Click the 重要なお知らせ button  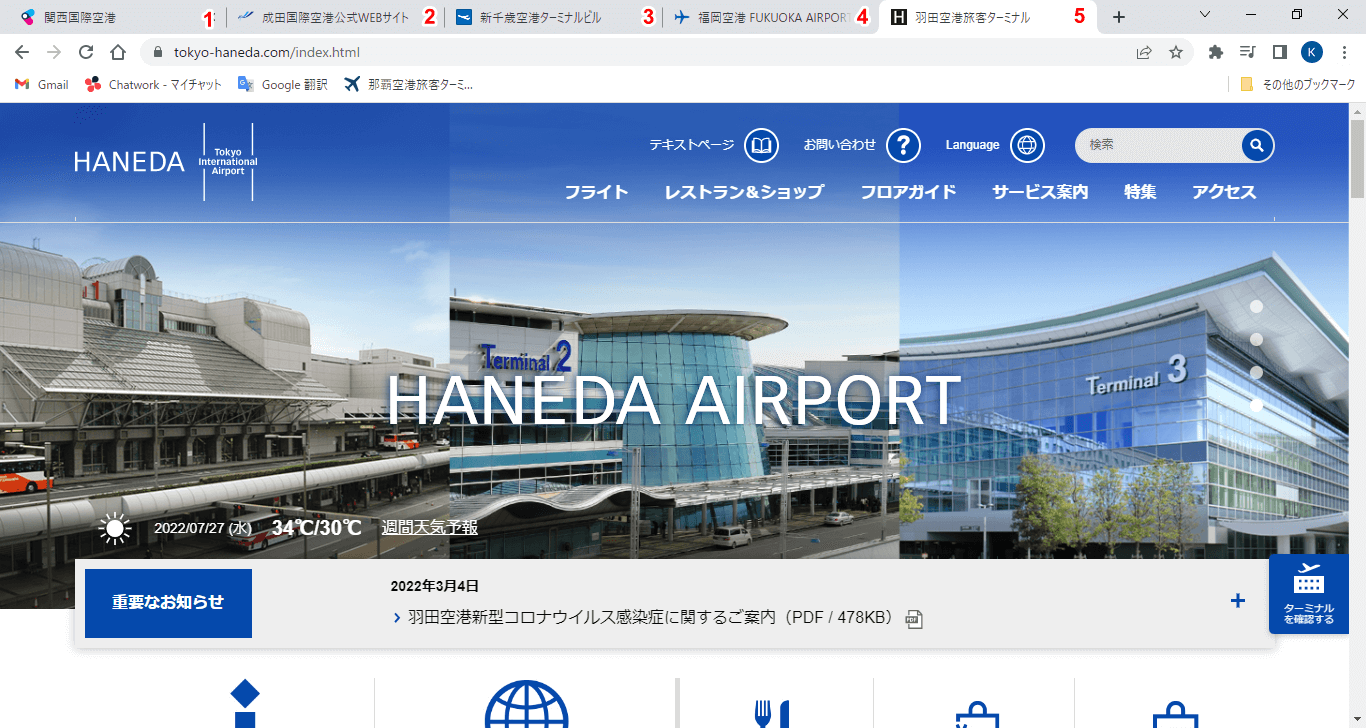click(x=168, y=603)
